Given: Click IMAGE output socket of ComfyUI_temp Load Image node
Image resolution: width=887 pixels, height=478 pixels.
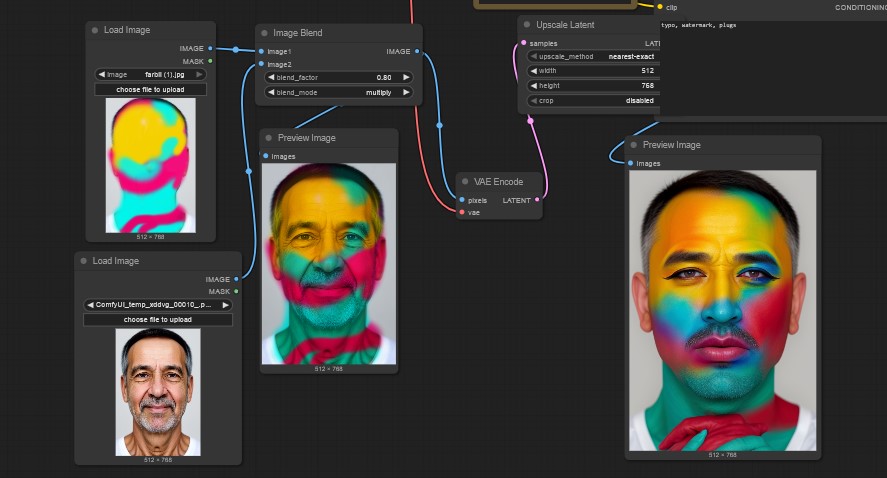Looking at the screenshot, I should point(236,279).
